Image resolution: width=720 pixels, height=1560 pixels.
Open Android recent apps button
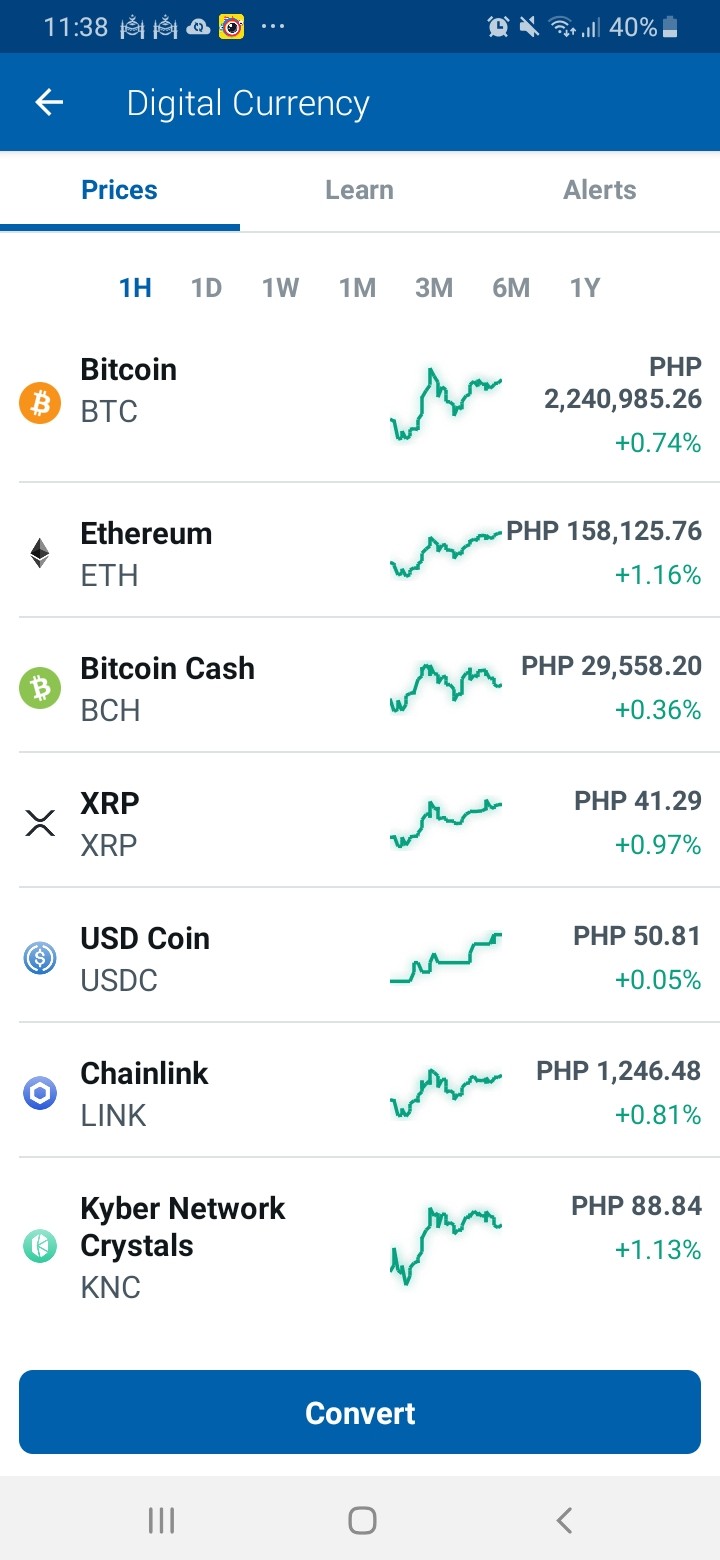pos(161,1521)
